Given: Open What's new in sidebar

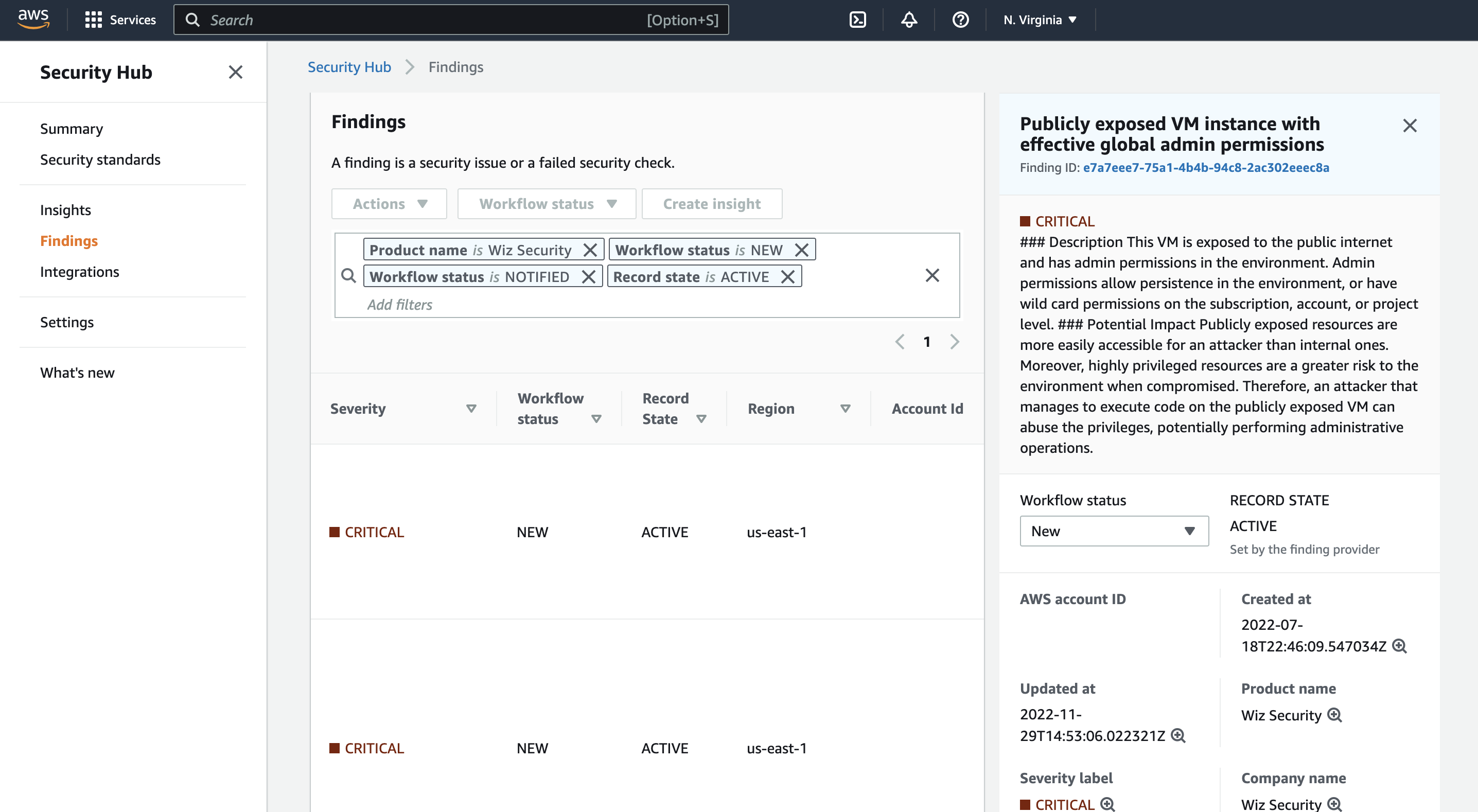Looking at the screenshot, I should click(x=78, y=373).
